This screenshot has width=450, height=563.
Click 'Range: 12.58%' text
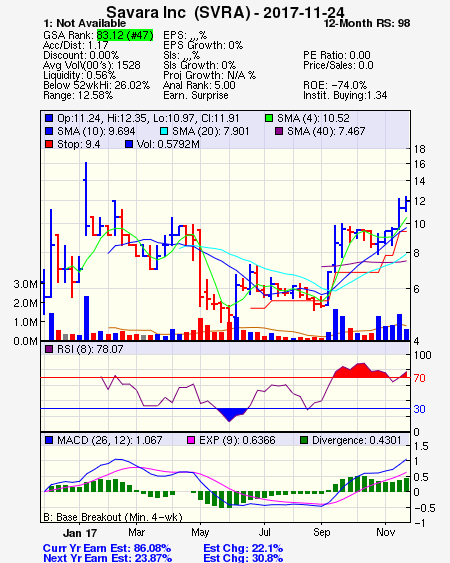point(78,96)
